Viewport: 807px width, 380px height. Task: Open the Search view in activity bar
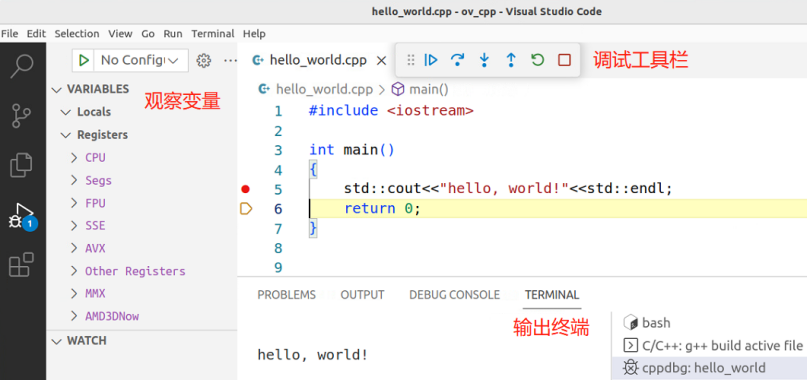(22, 66)
